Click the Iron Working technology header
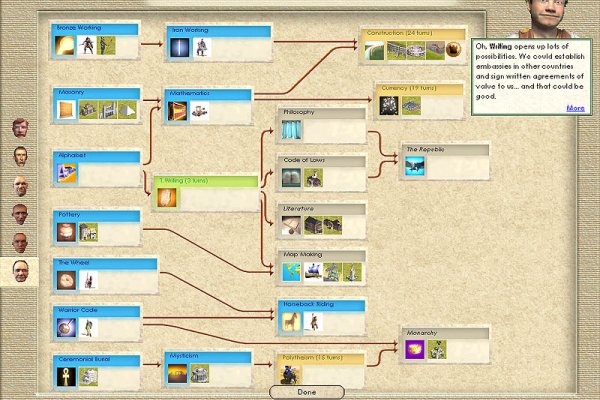 coord(219,31)
